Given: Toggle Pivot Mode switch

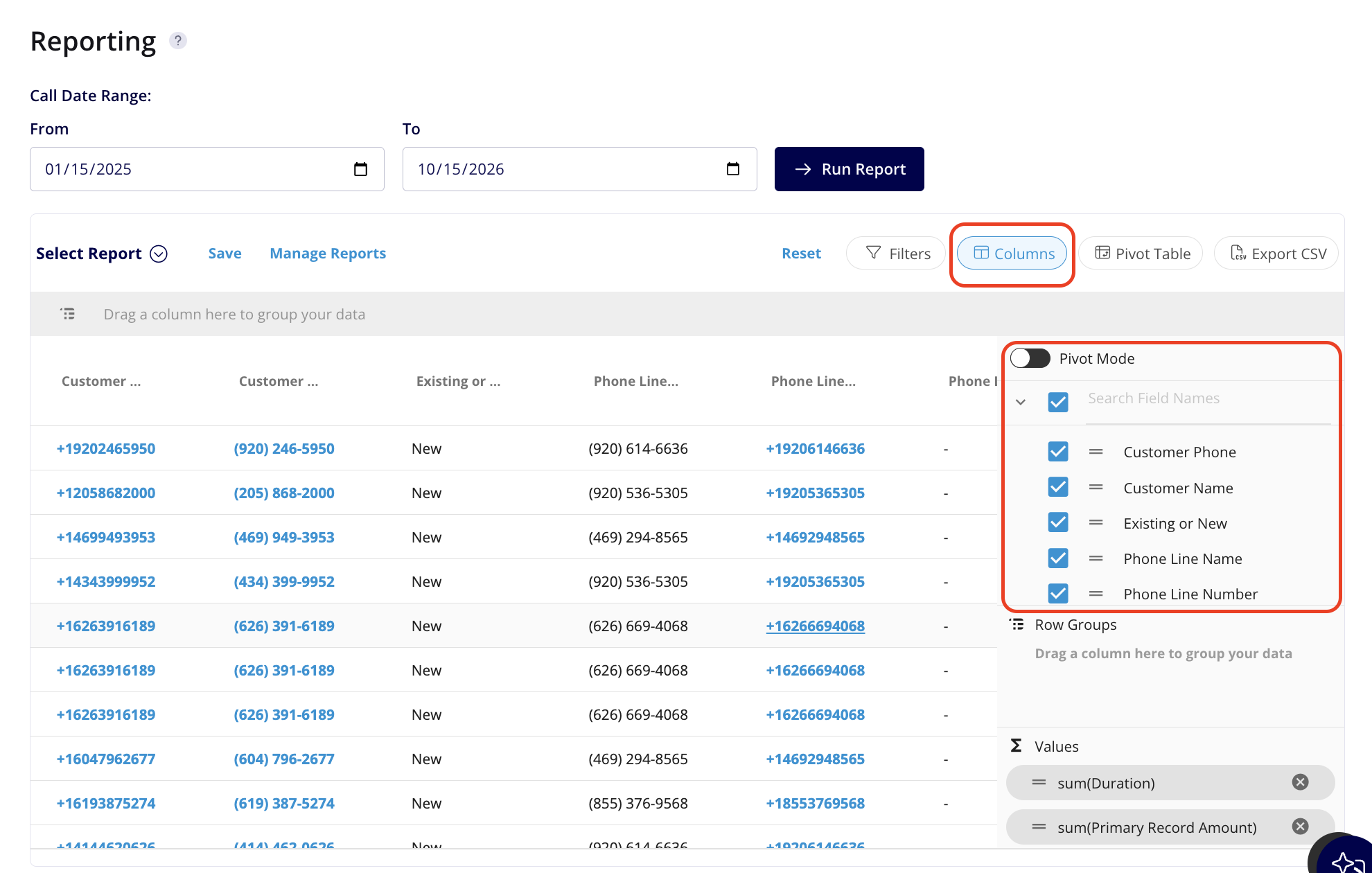Looking at the screenshot, I should coord(1030,358).
